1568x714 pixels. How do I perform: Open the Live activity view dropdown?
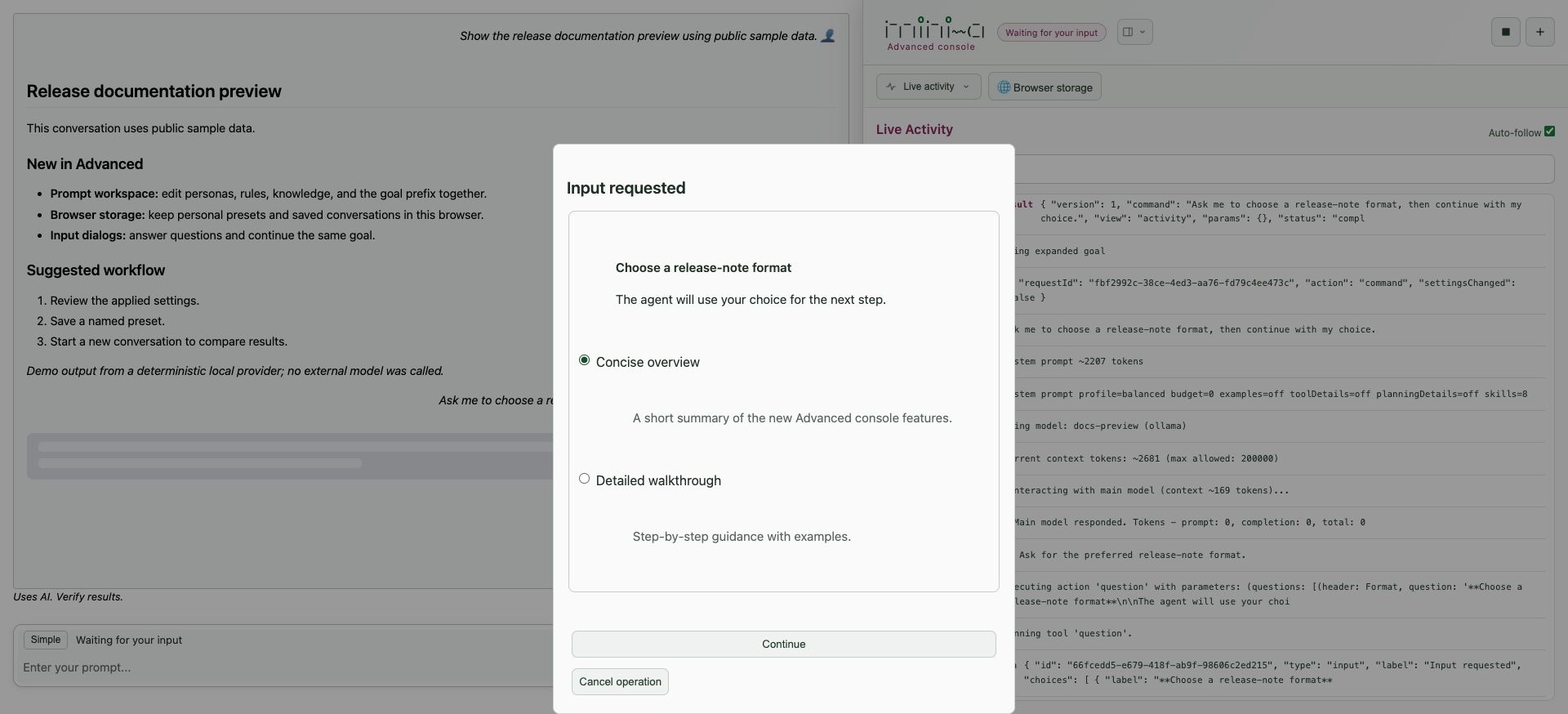[x=929, y=87]
